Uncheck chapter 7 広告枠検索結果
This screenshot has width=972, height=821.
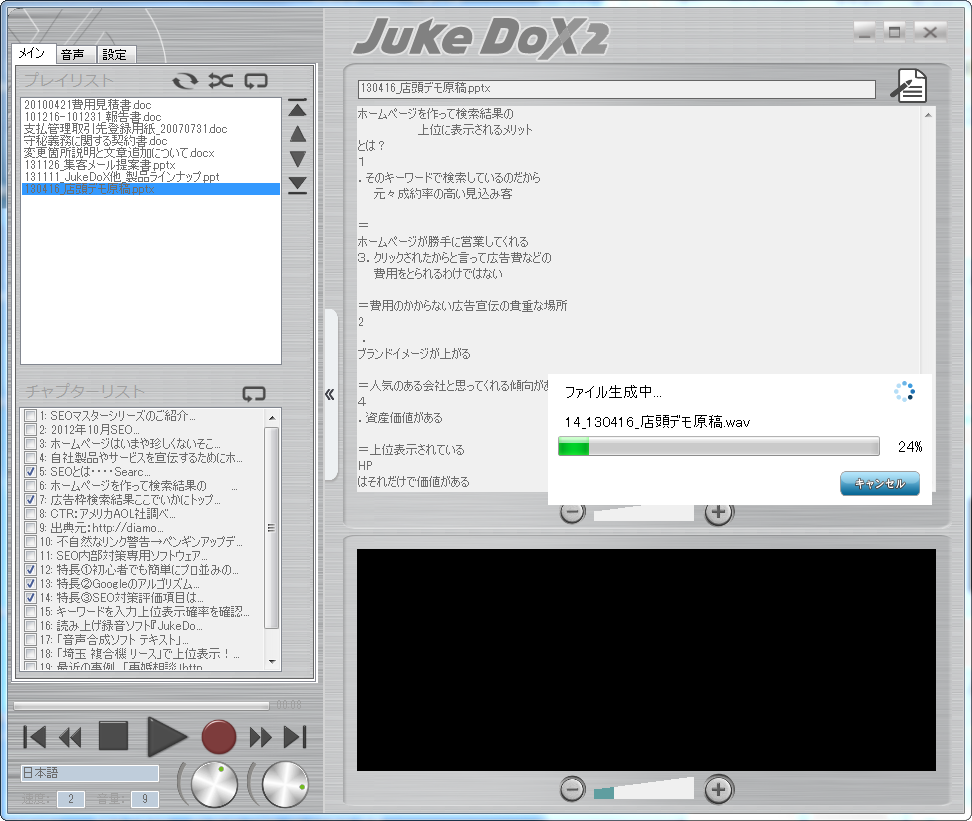30,499
